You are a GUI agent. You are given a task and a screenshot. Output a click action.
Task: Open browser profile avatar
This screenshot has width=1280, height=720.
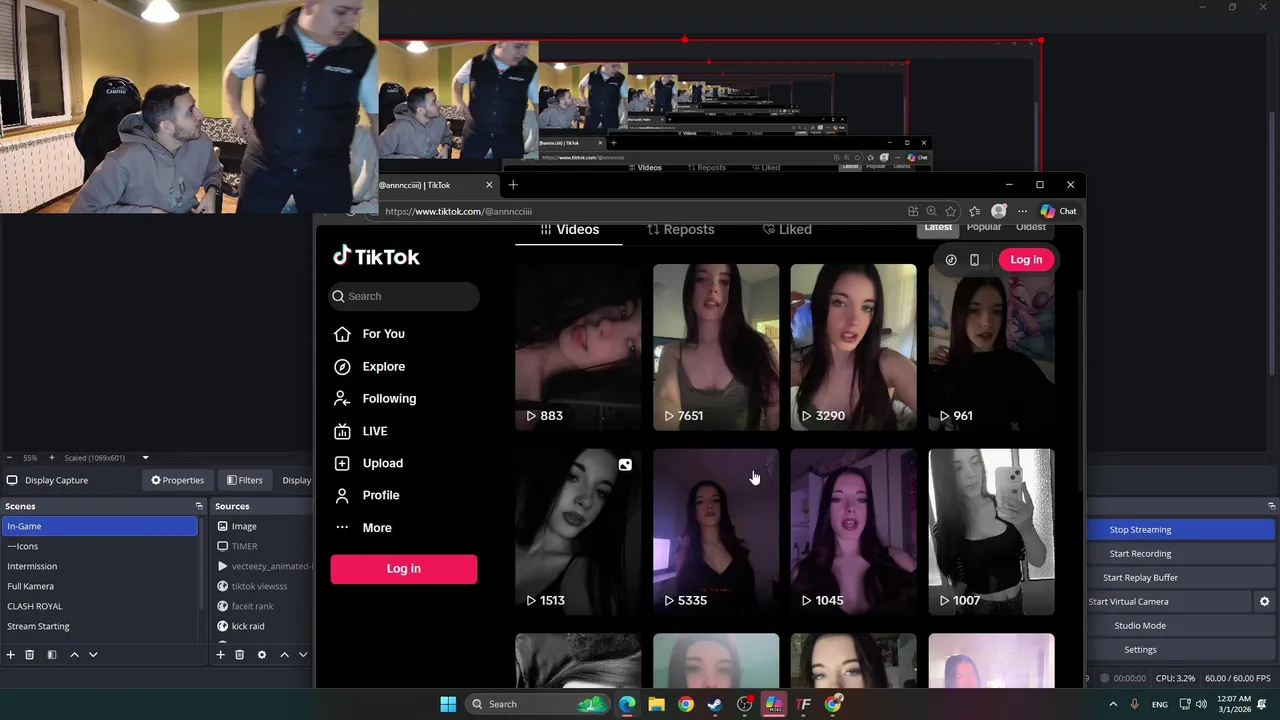998,212
